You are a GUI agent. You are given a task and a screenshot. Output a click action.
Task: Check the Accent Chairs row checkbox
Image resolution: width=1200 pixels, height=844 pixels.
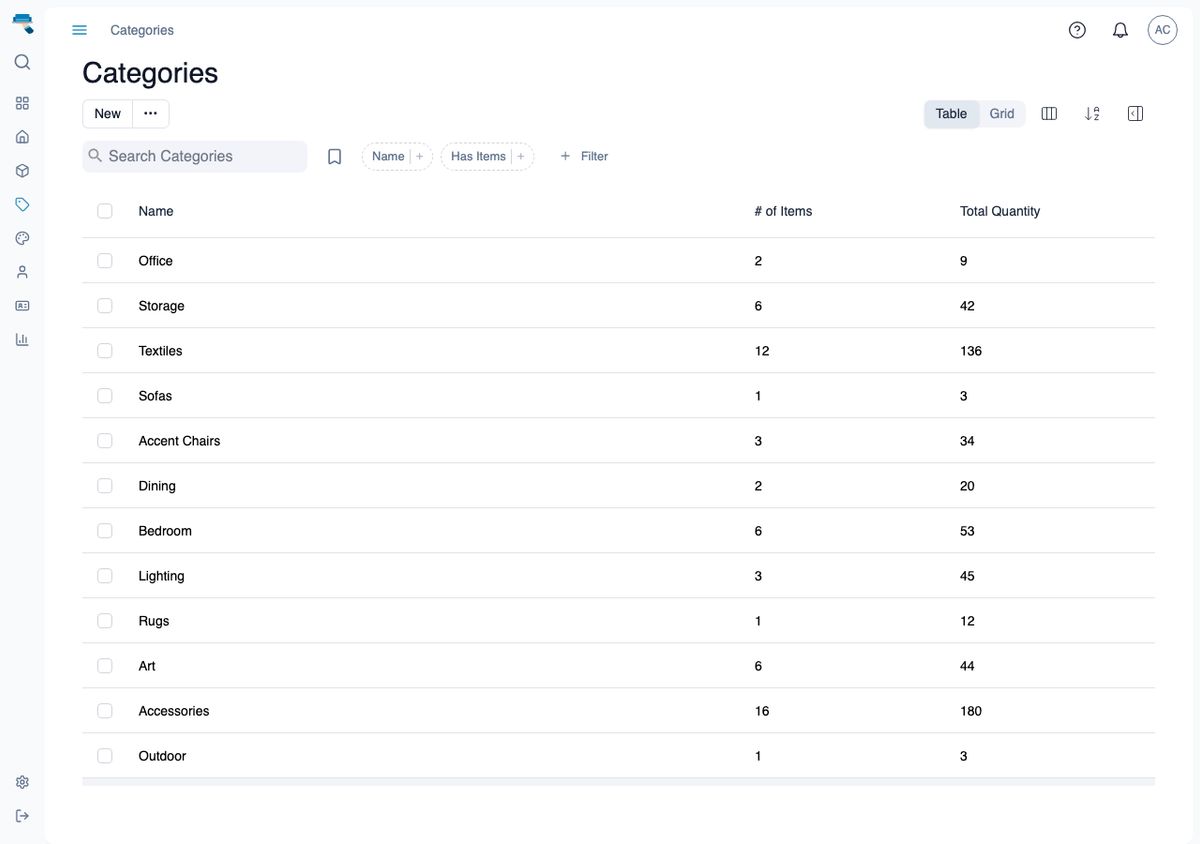pyautogui.click(x=105, y=441)
